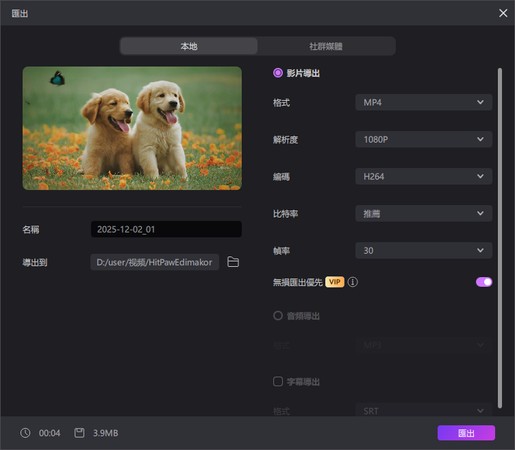This screenshot has height=450, width=515.
Task: Click the 無損匯出優先 label
Action: coord(298,282)
